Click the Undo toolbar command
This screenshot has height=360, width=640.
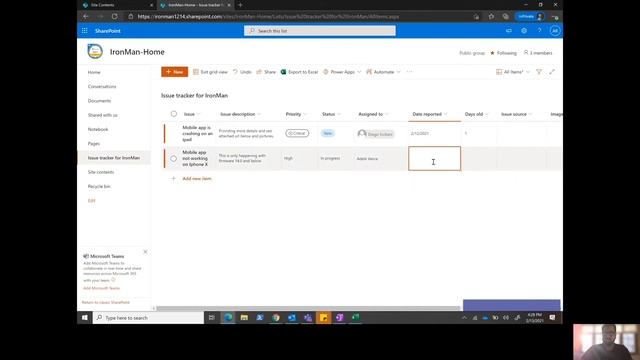tap(242, 72)
